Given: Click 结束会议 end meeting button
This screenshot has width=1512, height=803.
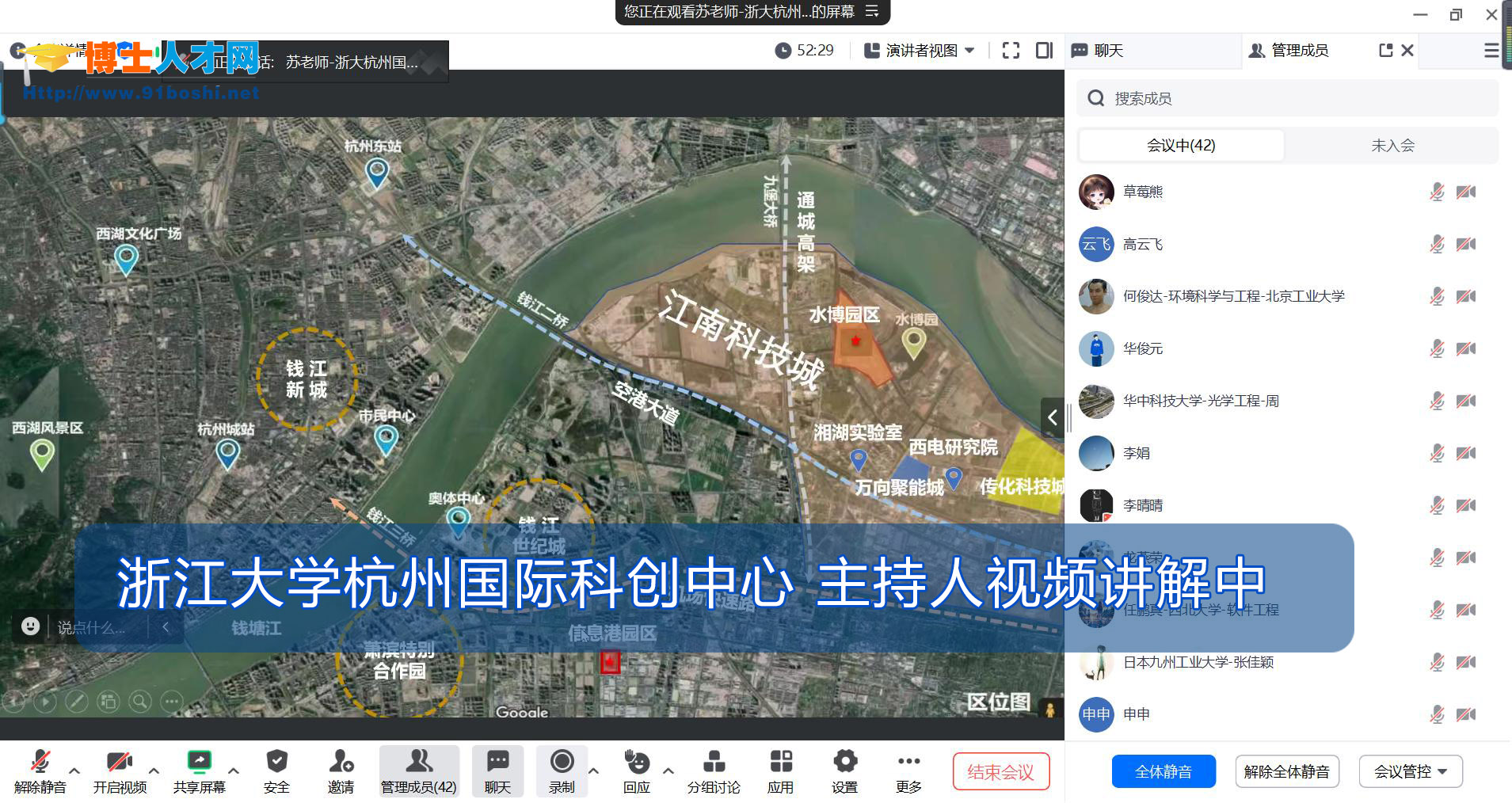Looking at the screenshot, I should click(1000, 771).
